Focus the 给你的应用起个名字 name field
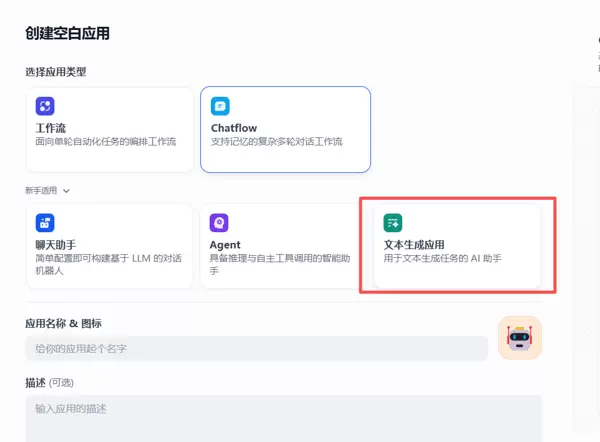Image resolution: width=600 pixels, height=442 pixels. tap(256, 348)
